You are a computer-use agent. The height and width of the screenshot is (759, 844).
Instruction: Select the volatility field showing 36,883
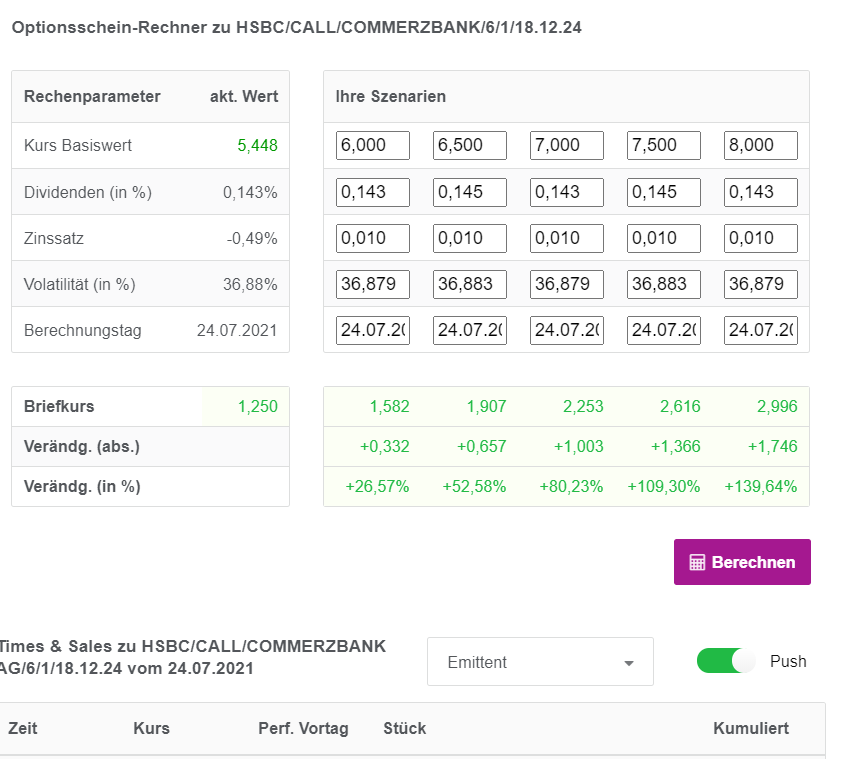(x=469, y=284)
